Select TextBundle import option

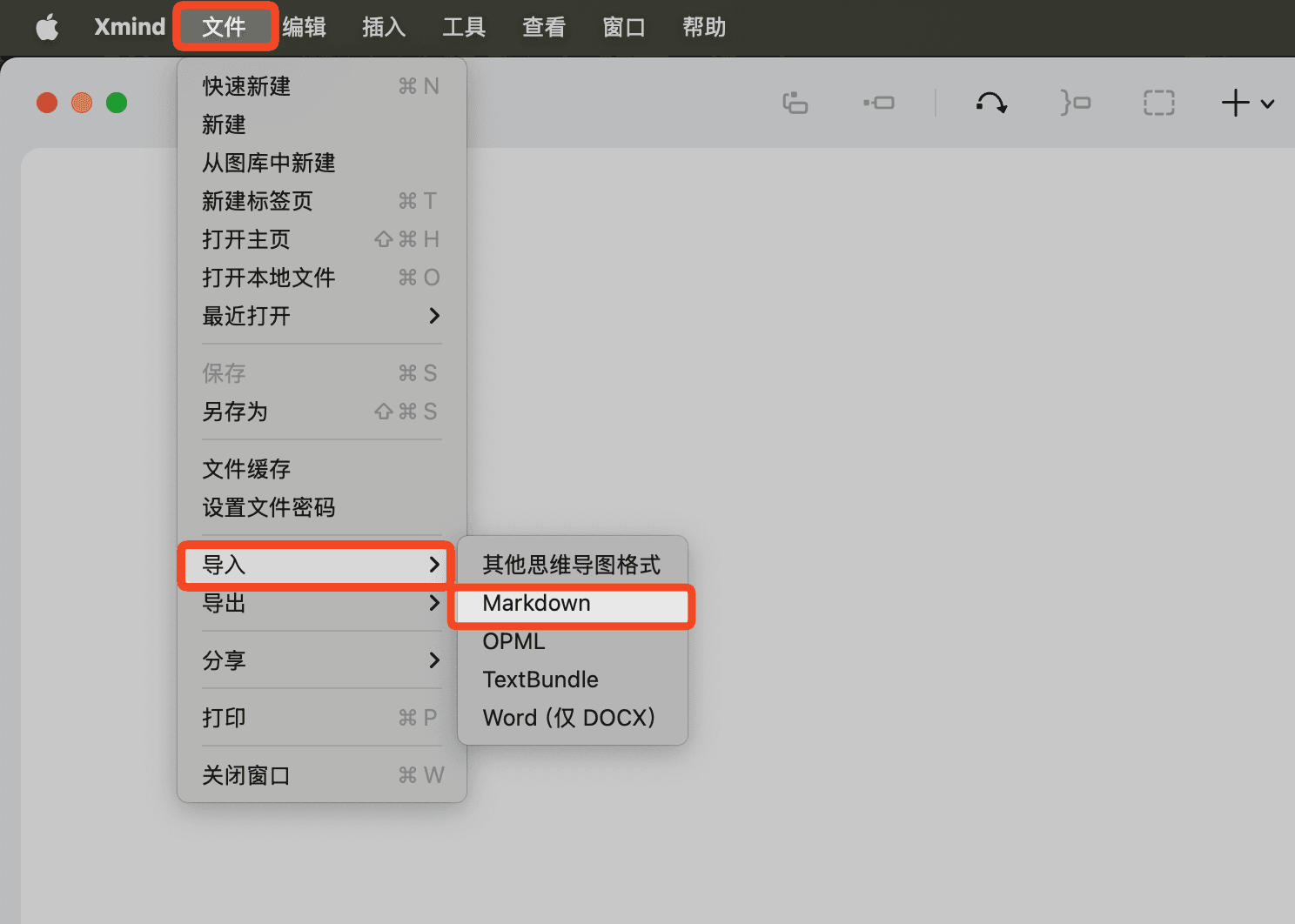(573, 680)
